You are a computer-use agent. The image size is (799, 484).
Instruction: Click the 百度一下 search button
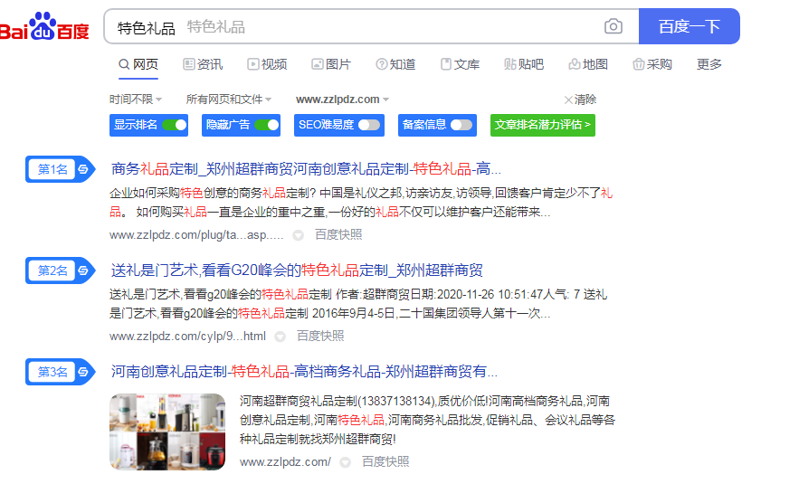click(689, 26)
